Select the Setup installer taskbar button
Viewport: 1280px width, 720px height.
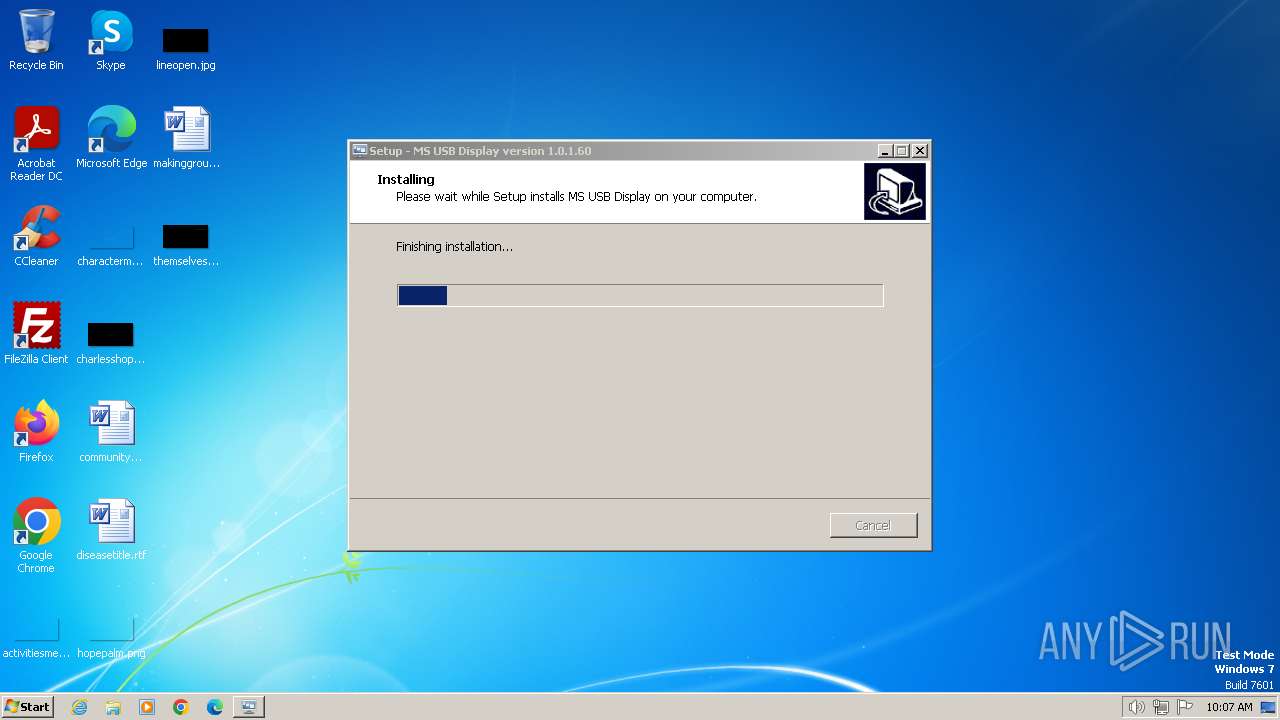248,707
